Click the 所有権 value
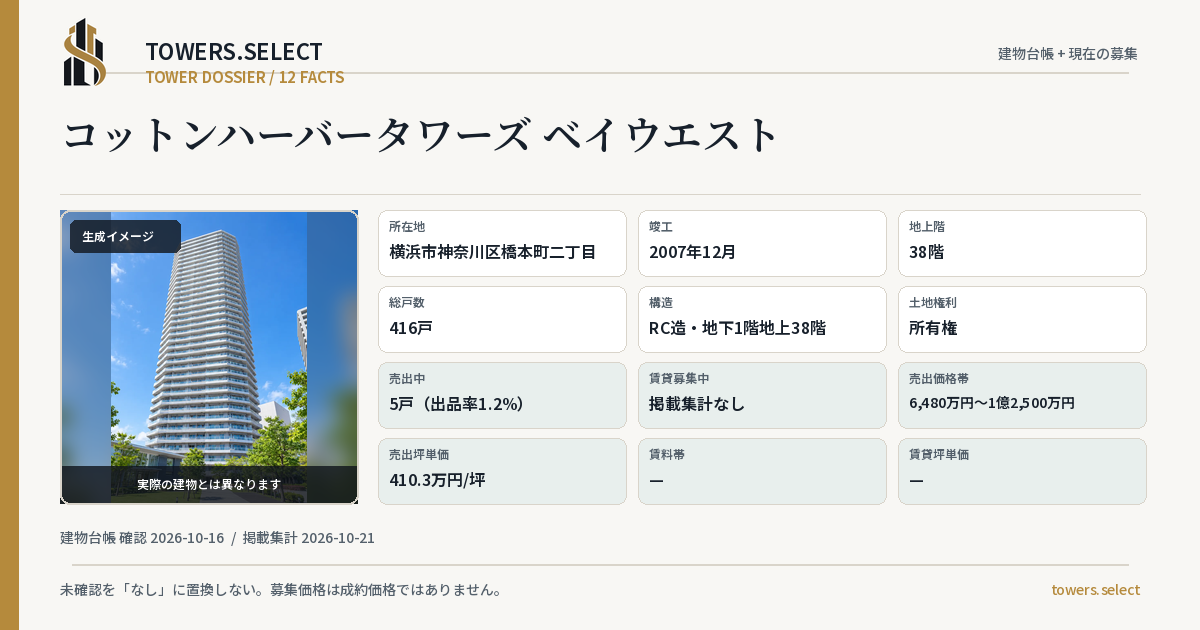 [933, 328]
